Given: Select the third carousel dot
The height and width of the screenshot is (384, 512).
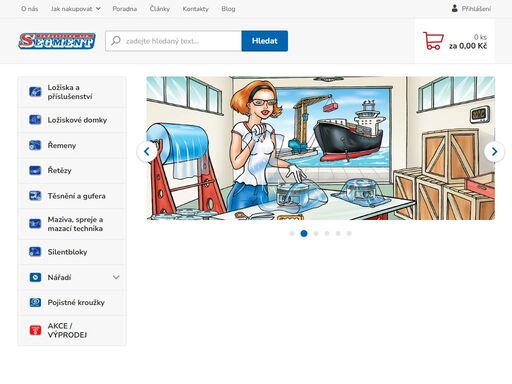Looking at the screenshot, I should [x=316, y=233].
